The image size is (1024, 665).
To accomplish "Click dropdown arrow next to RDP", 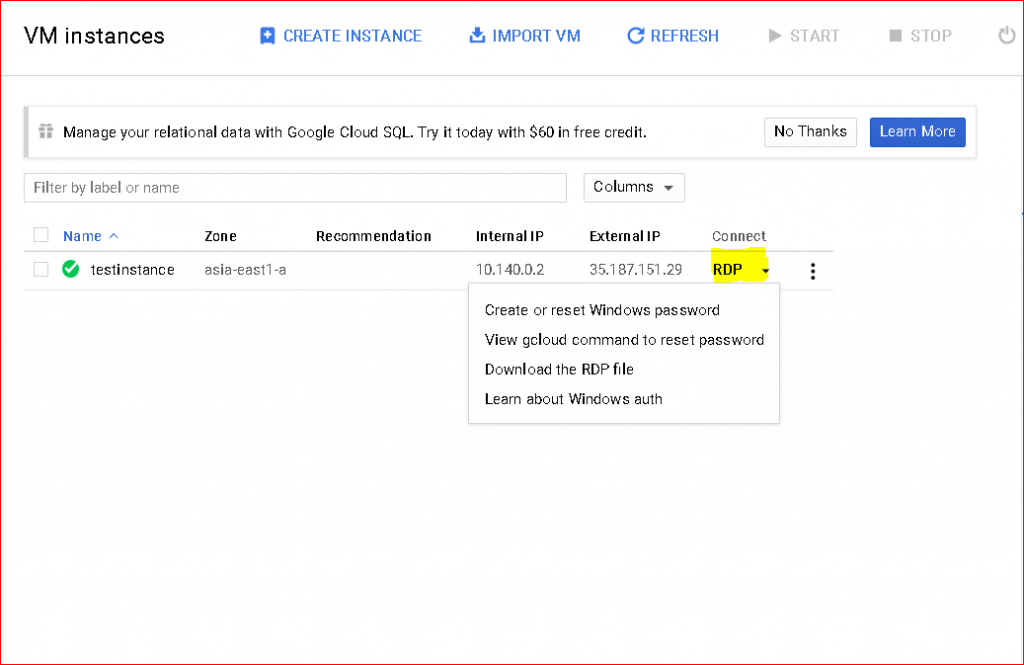I will point(765,271).
